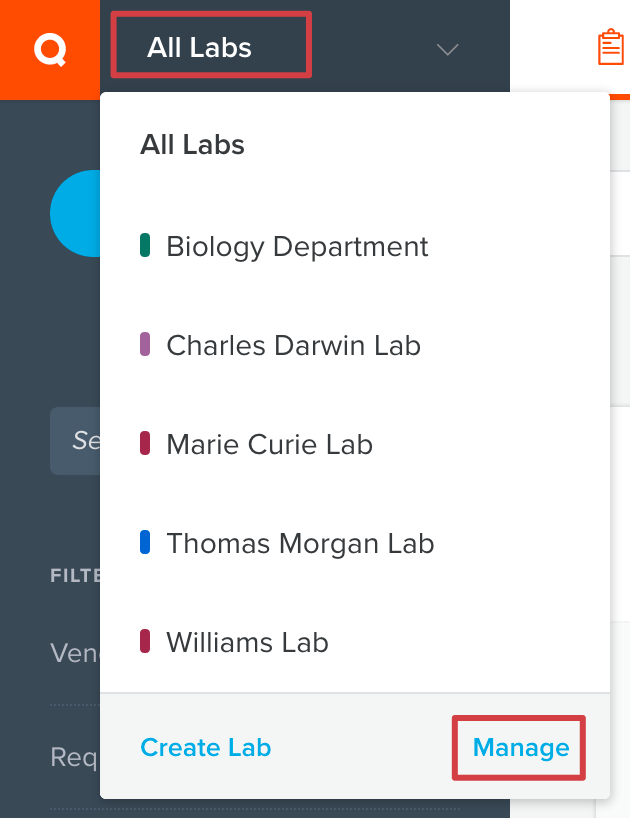Click the partially hidden blue round button
The width and height of the screenshot is (630, 818).
75,213
